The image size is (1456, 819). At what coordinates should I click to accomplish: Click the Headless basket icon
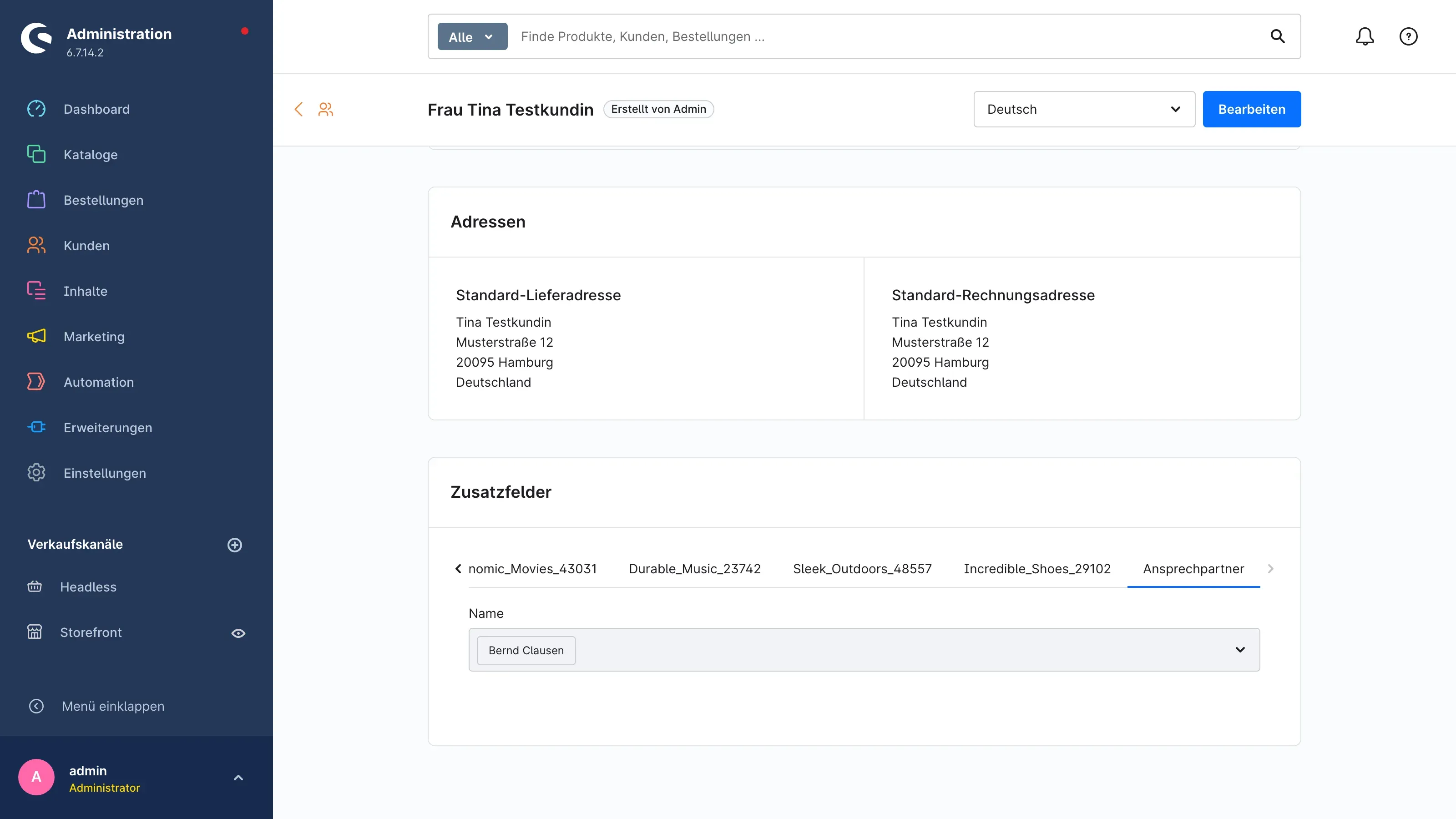[x=35, y=586]
